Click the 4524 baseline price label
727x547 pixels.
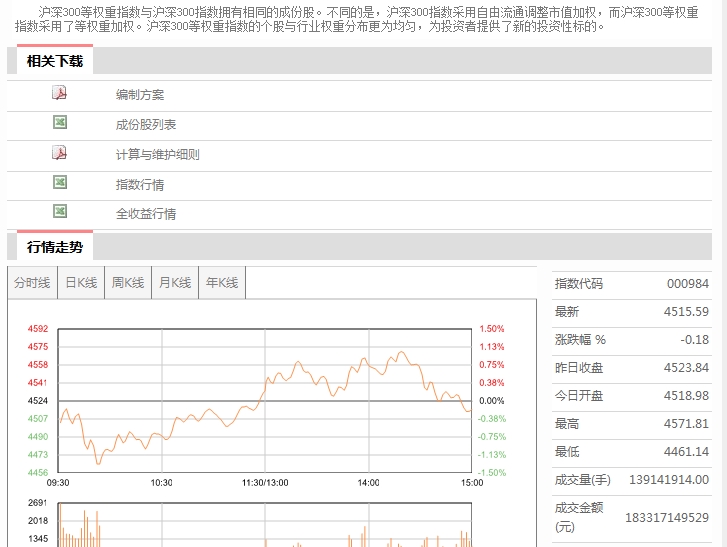coord(38,401)
